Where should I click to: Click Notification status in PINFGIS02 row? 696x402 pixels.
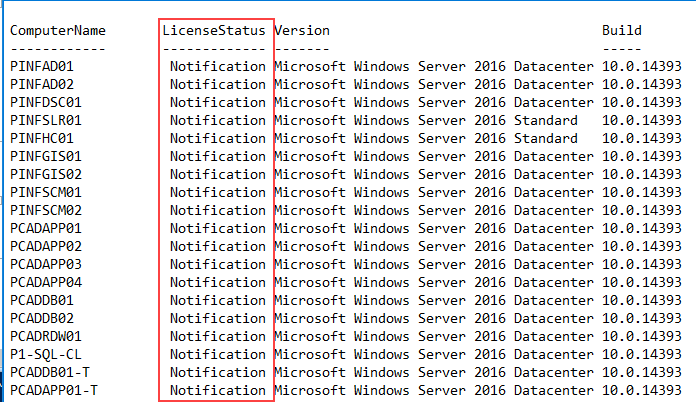[x=218, y=174]
